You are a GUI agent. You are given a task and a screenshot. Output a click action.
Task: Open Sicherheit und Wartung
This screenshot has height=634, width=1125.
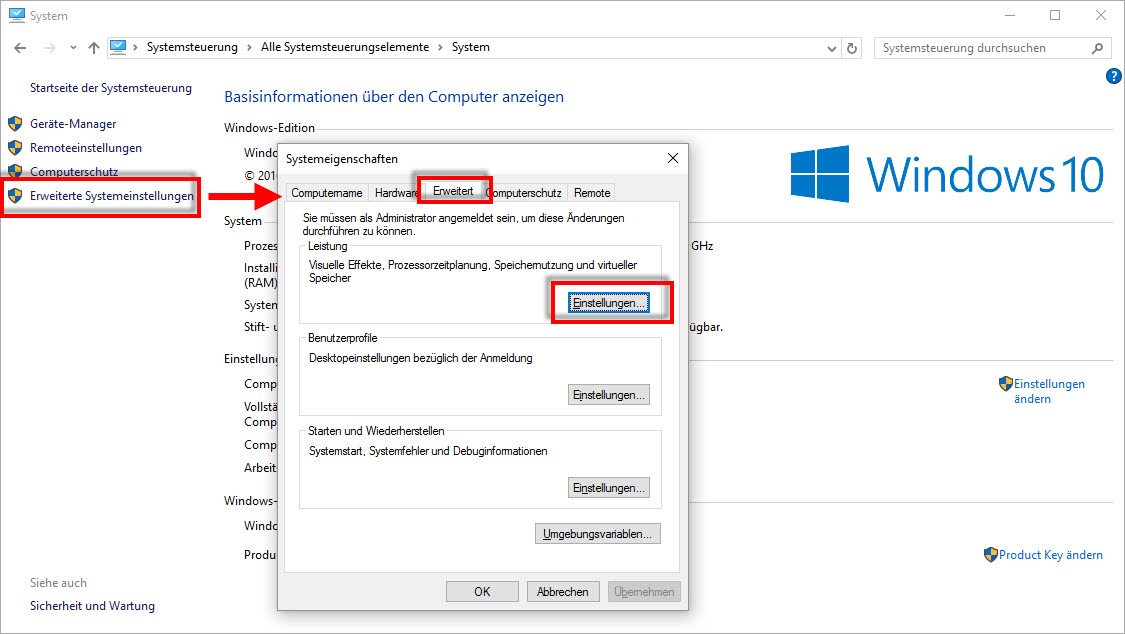92,605
